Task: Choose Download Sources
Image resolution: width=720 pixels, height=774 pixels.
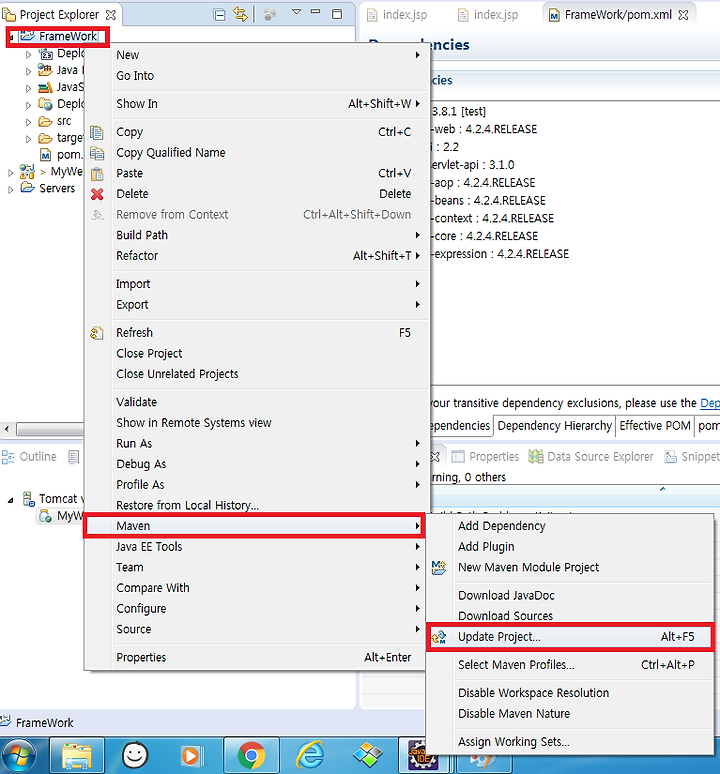Action: click(570, 616)
